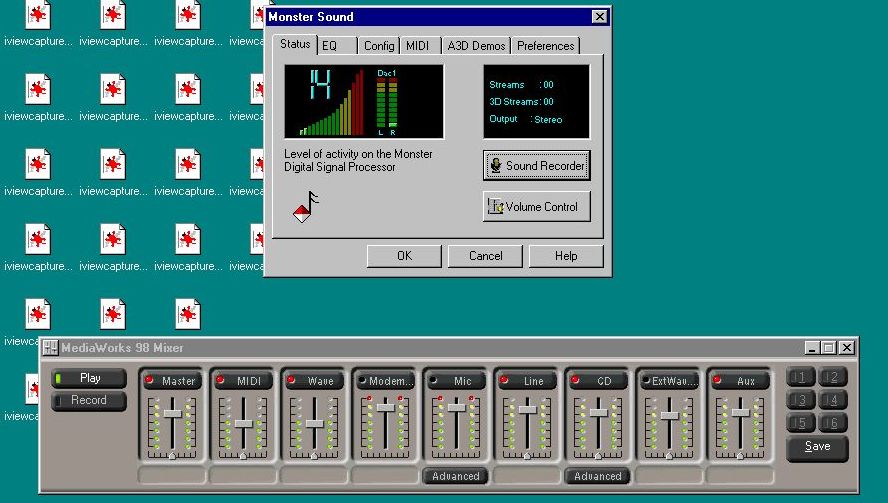The image size is (888, 503).
Task: Mute the Line channel
Action: coord(527,381)
